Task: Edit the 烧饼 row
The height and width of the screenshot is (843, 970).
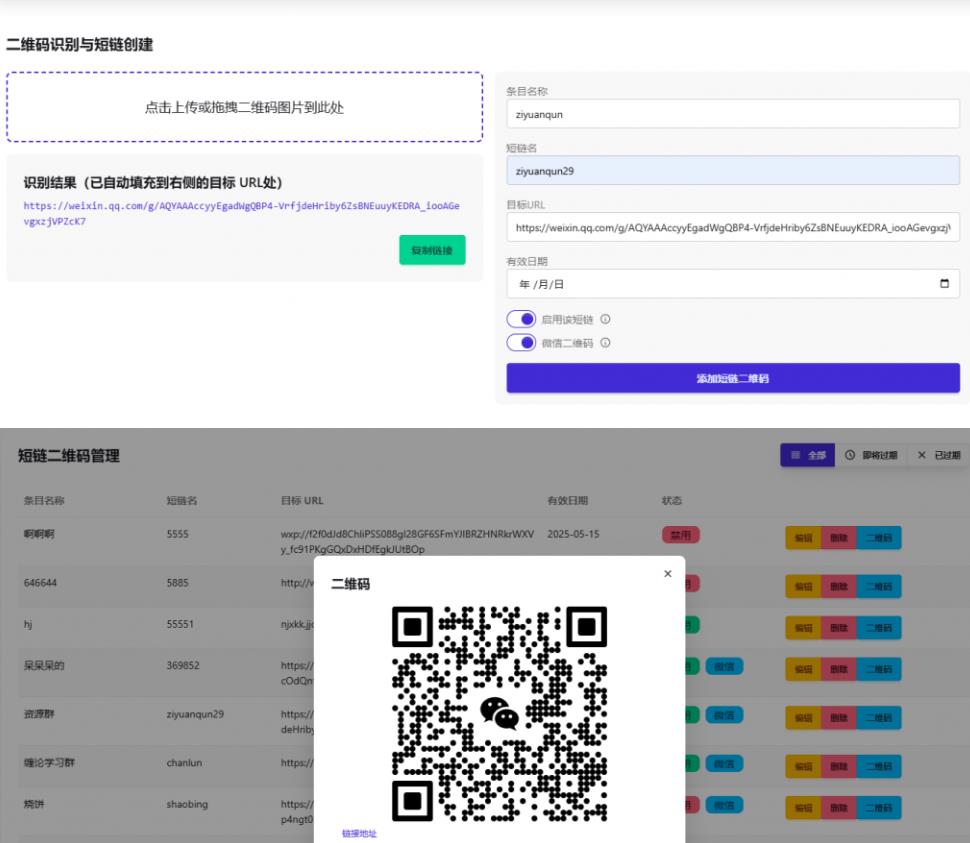Action: [x=803, y=808]
